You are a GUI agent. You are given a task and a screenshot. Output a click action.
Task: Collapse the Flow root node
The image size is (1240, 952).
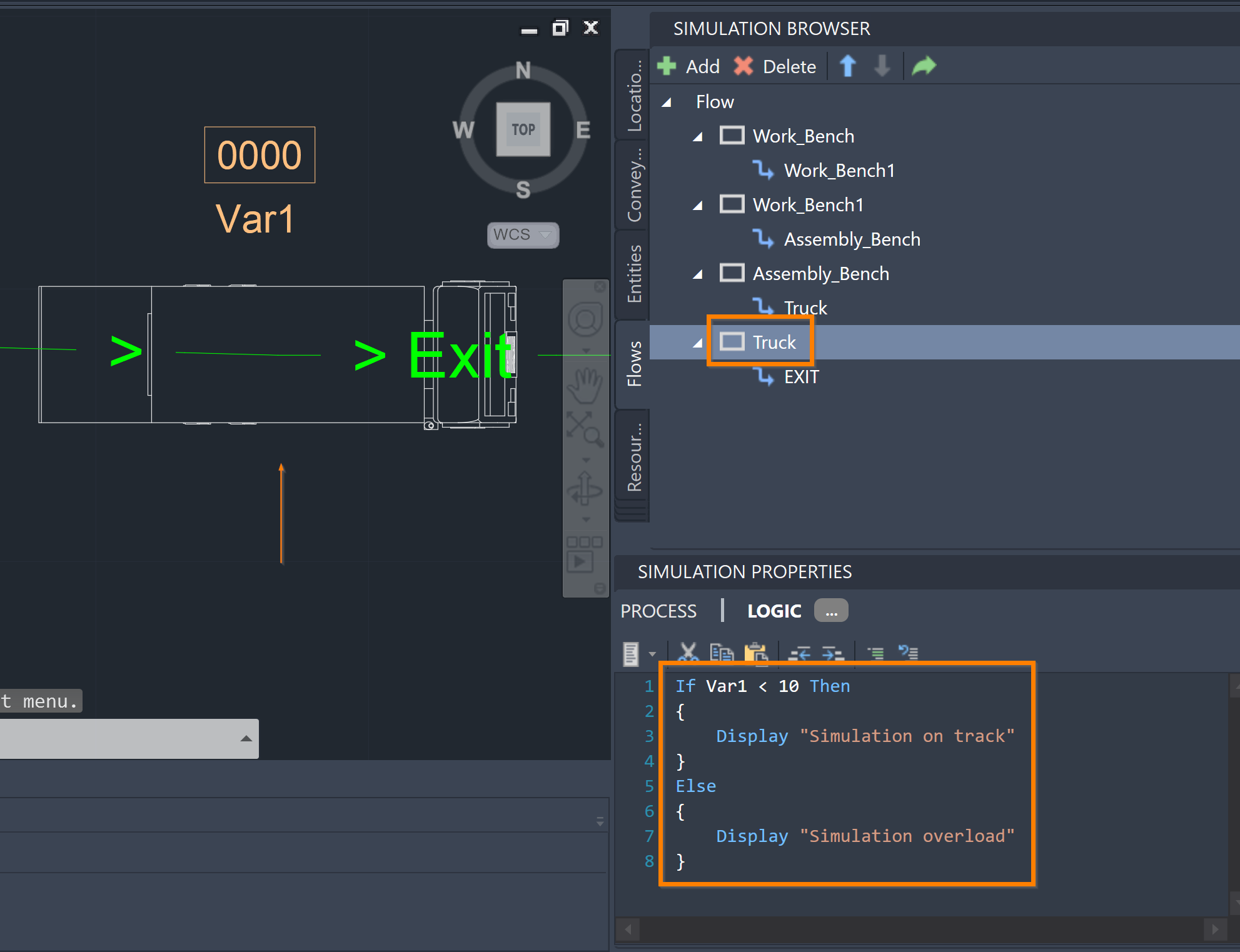tap(667, 102)
